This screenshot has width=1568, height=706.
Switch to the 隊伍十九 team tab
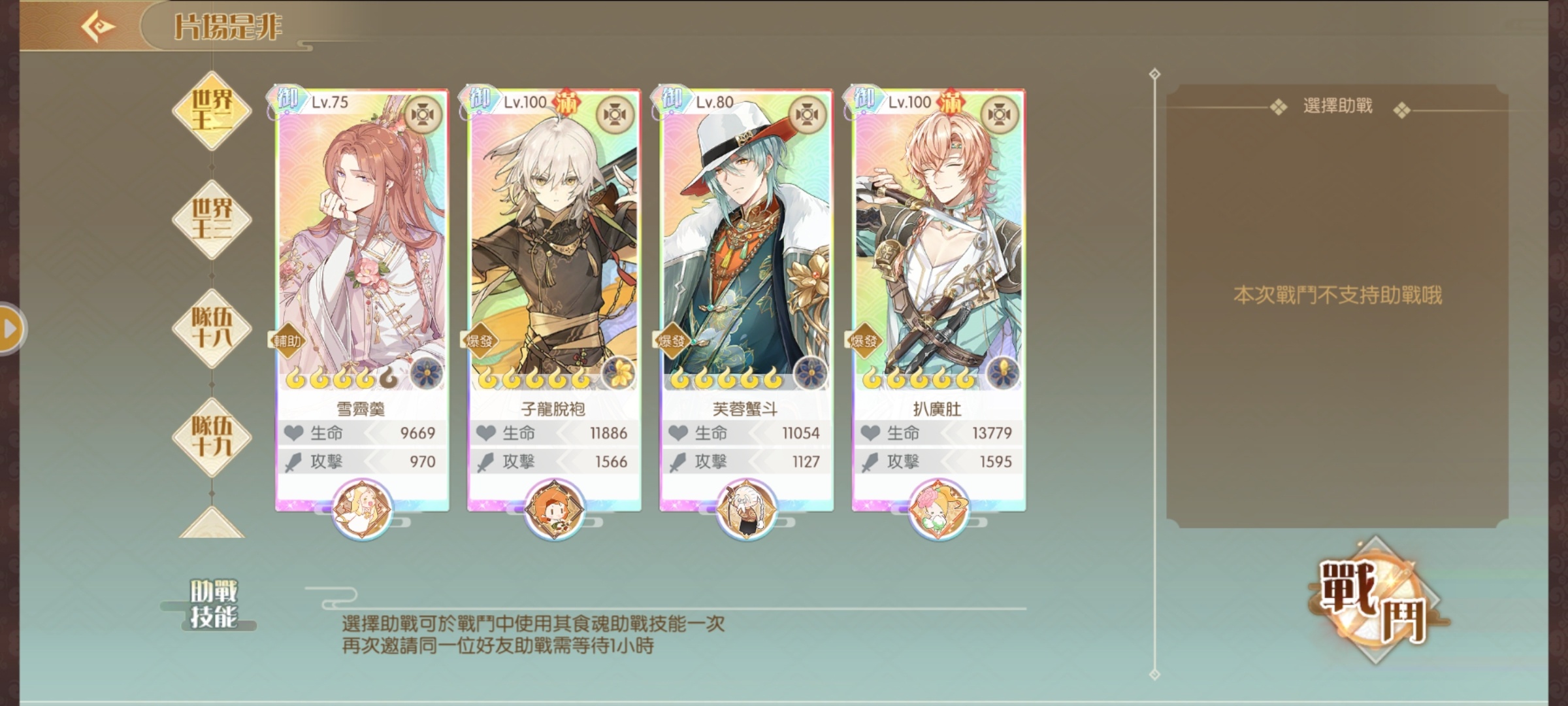(x=212, y=437)
